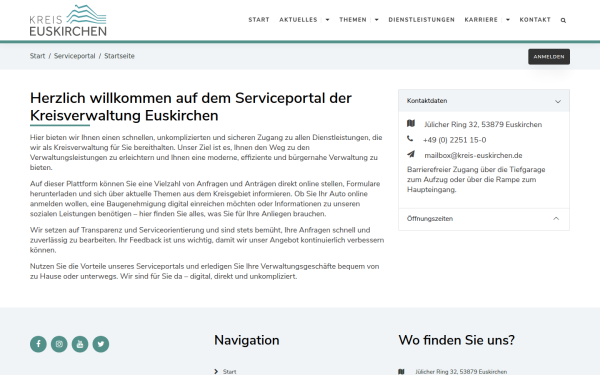Click the paper plane email icon
The image size is (600, 375).
click(x=411, y=154)
